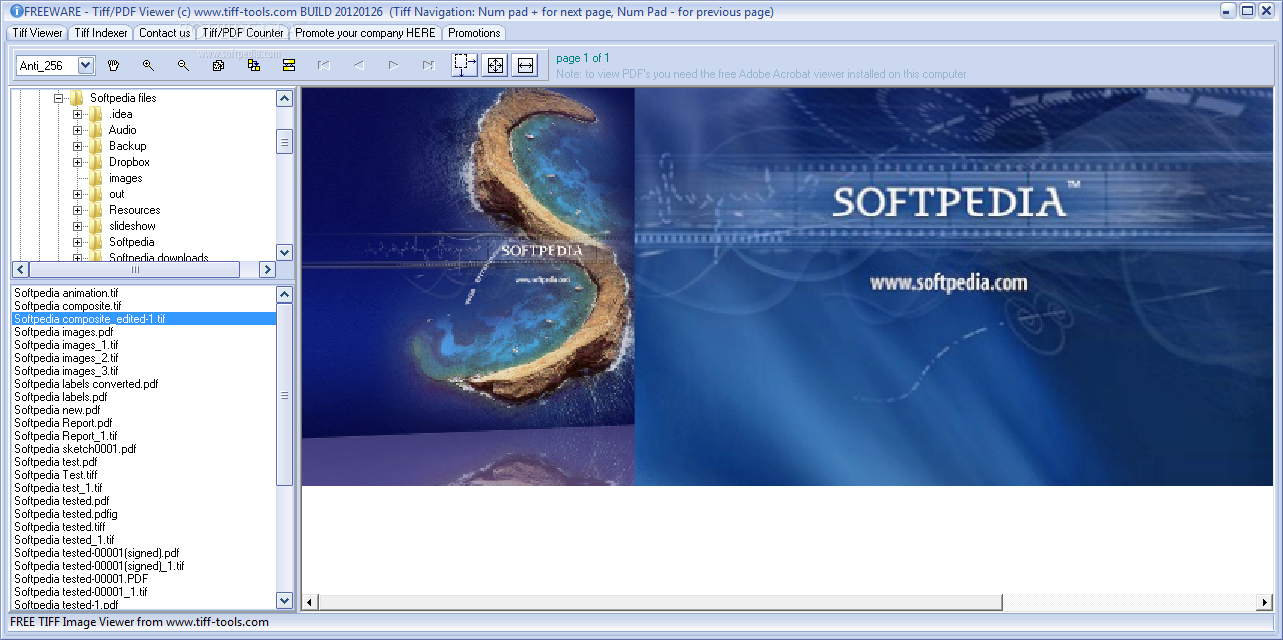Select file Softpedia images_2.tif

66,358
